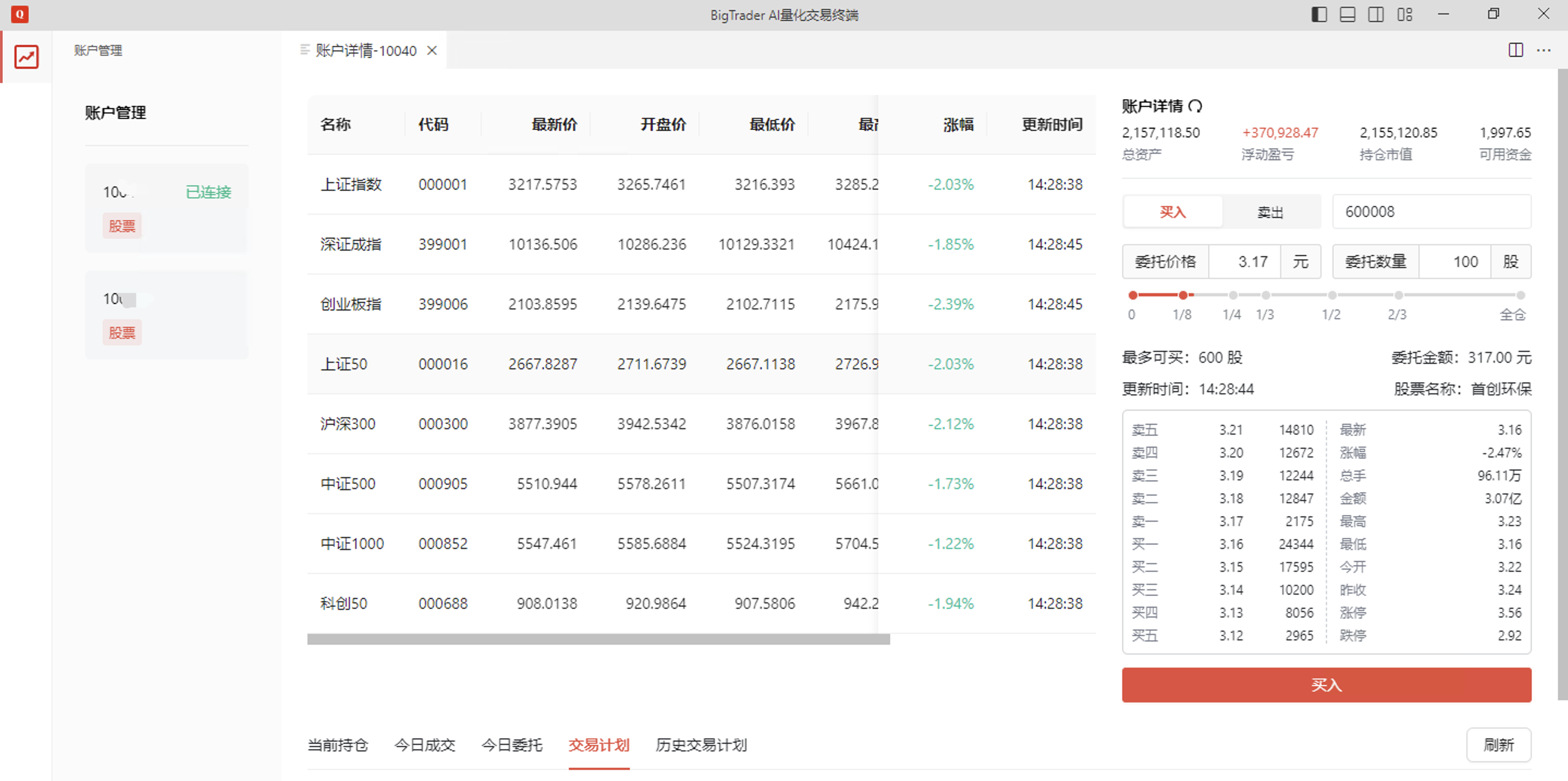Click the account details refresh icon
Image resolution: width=1568 pixels, height=781 pixels.
(1195, 106)
